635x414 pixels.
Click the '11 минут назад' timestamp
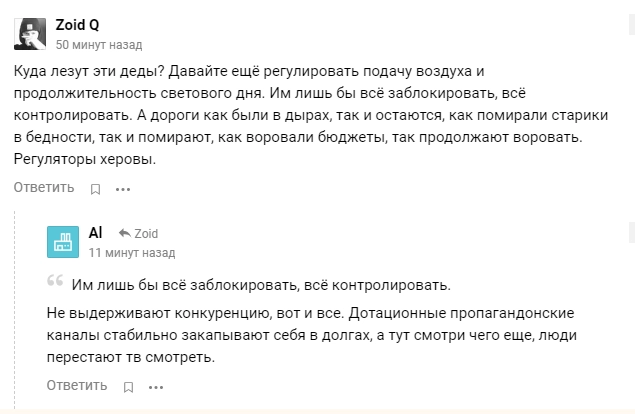click(132, 253)
